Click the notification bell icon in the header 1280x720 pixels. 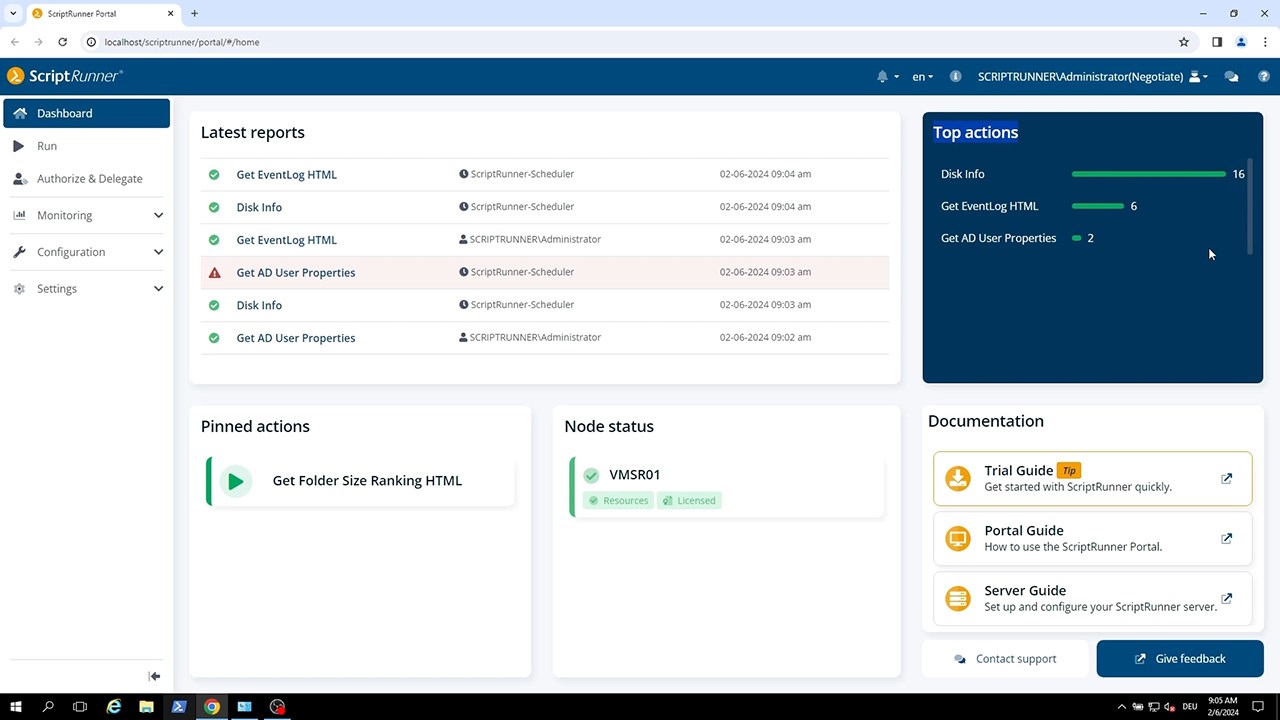pos(882,76)
